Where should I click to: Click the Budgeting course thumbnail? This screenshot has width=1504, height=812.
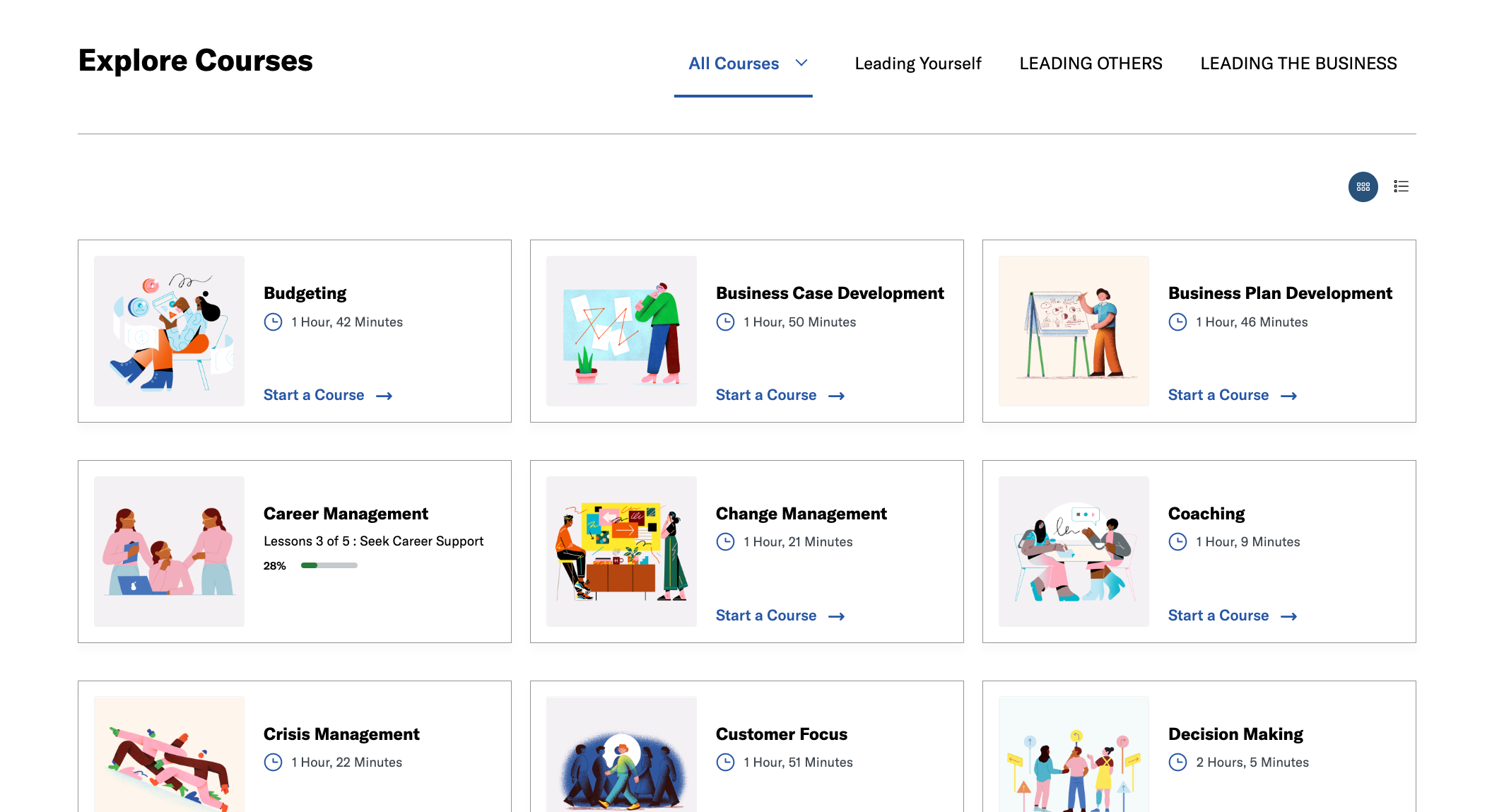pyautogui.click(x=169, y=331)
